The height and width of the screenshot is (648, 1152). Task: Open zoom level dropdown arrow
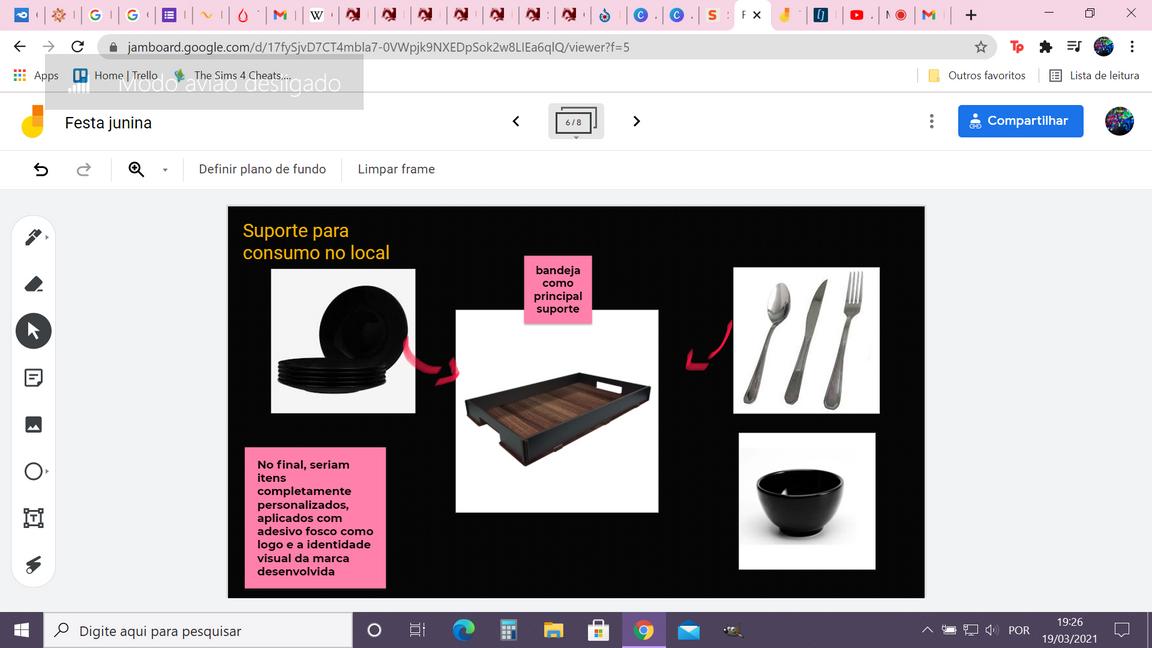tap(165, 170)
